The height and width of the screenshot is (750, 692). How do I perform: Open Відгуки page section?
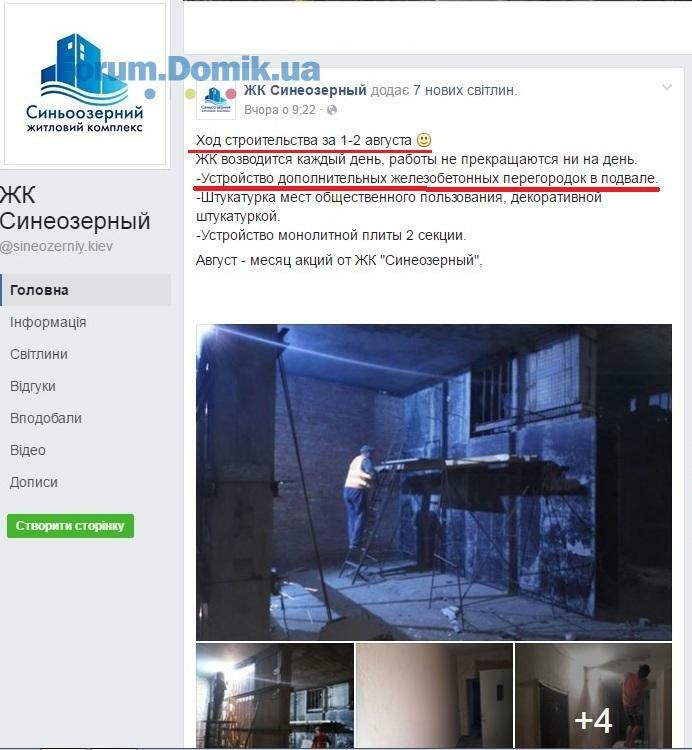click(33, 386)
